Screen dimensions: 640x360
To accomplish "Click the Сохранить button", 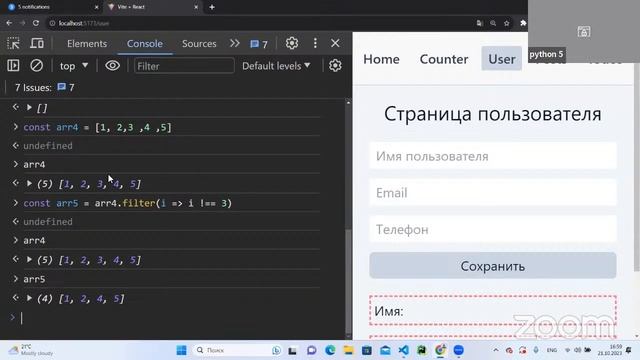I will (493, 266).
